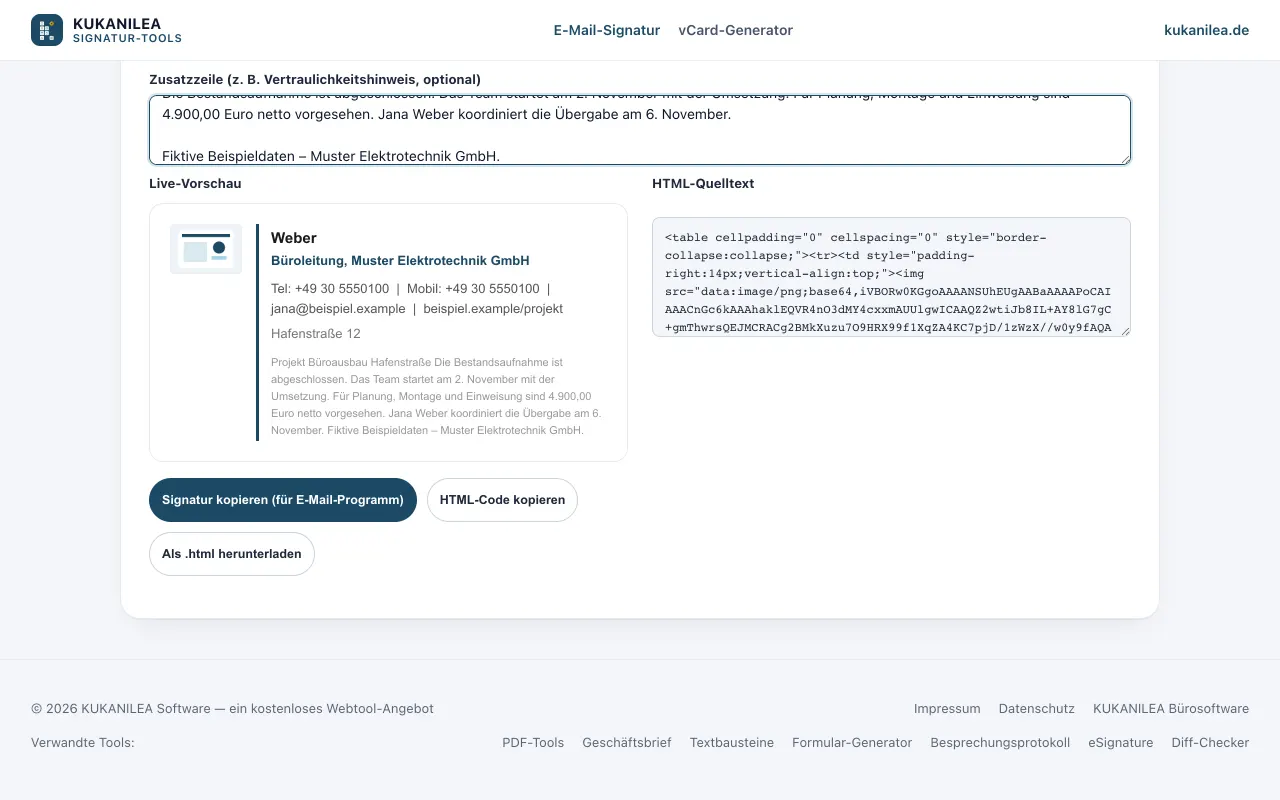Click the name Weber in preview

(294, 238)
